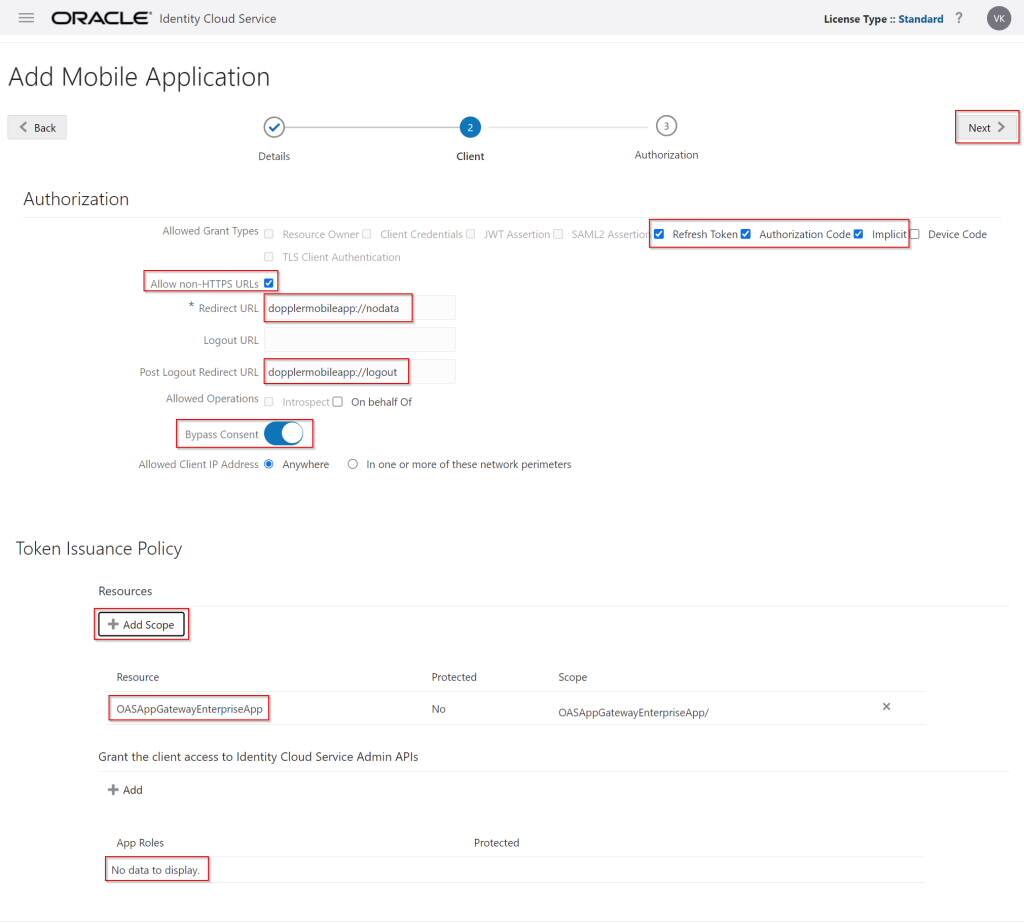Disable the Allow non-HTTPS URLs checkbox
Screen dimensions: 1024x924
269,283
